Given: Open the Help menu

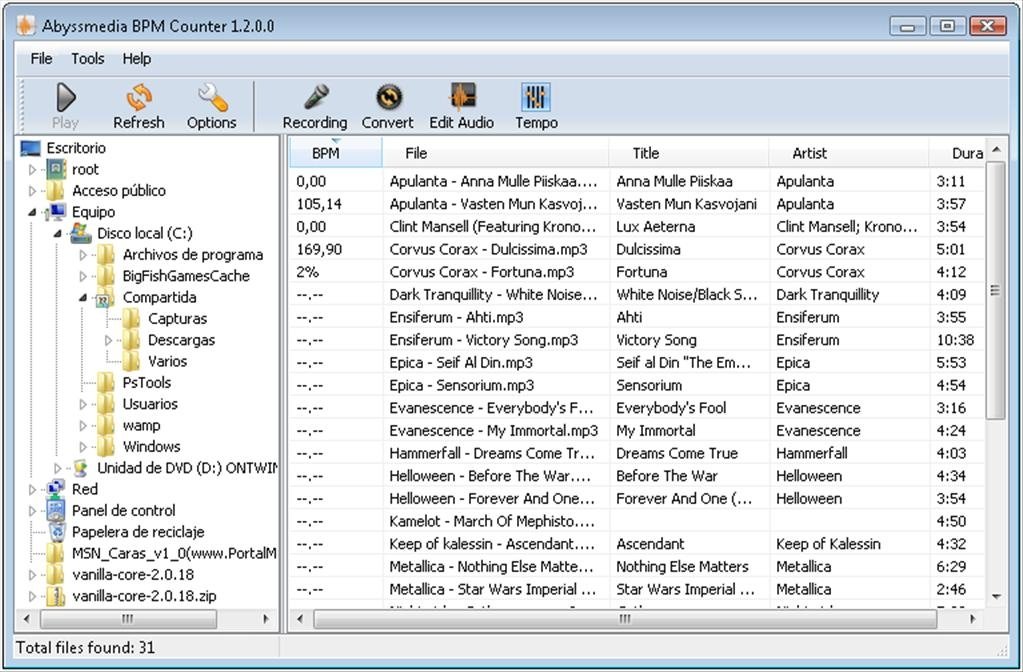Looking at the screenshot, I should point(136,59).
